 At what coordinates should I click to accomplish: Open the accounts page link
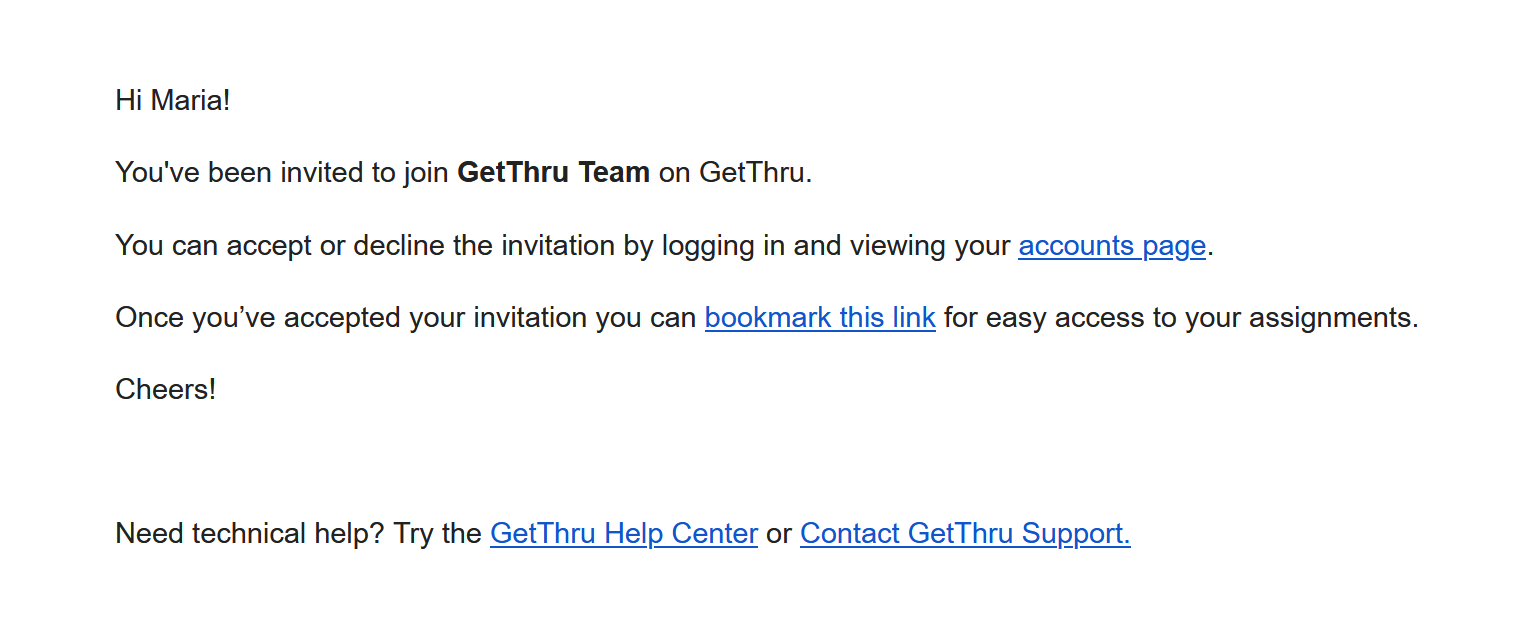click(1112, 246)
